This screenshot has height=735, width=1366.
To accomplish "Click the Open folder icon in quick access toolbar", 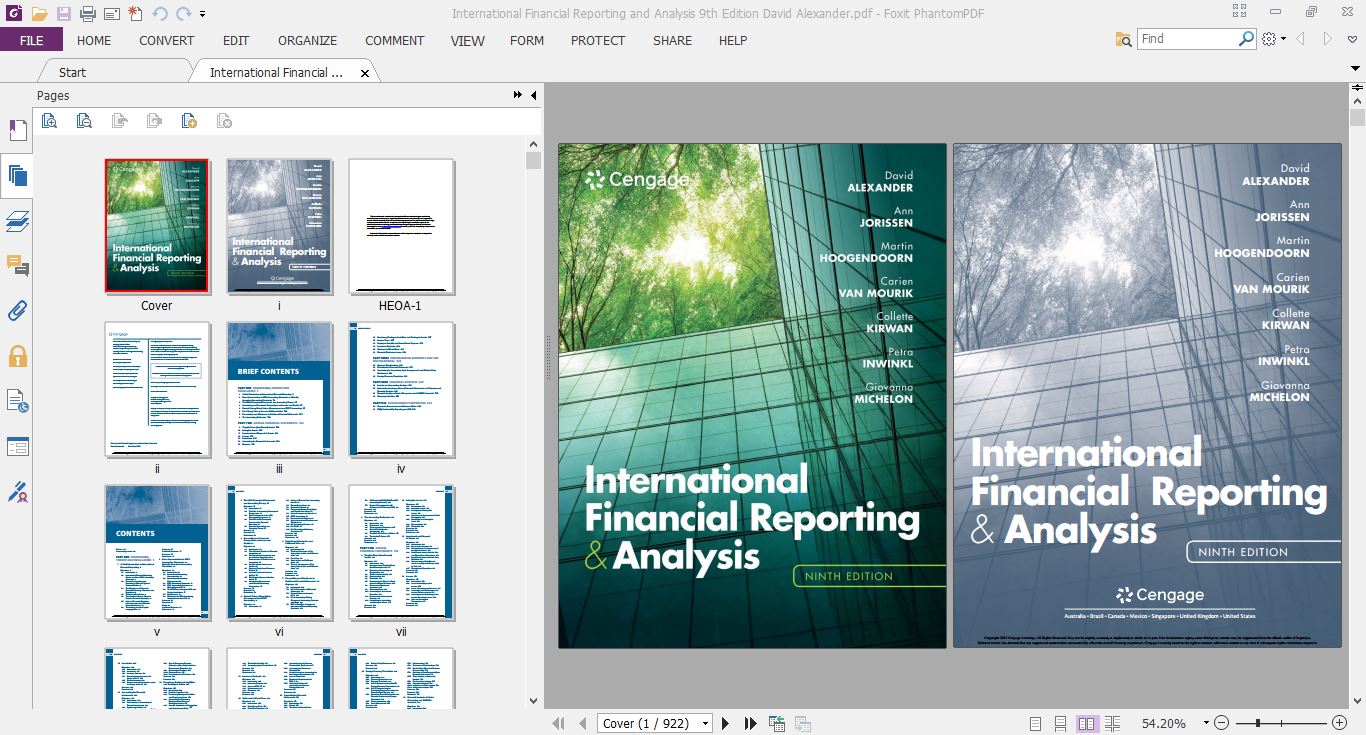I will pyautogui.click(x=39, y=14).
